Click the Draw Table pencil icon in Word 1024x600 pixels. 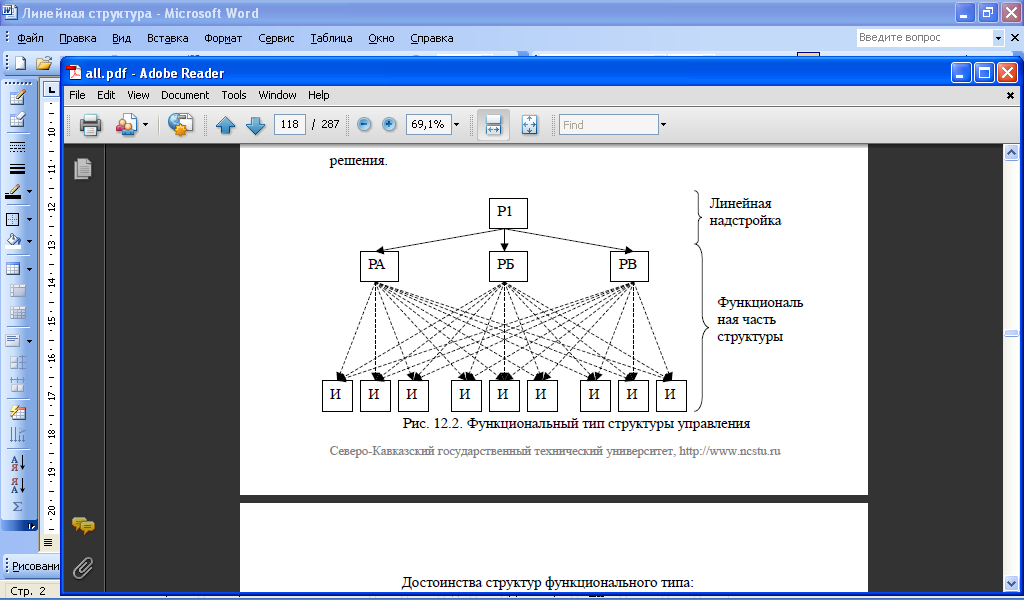(x=18, y=98)
